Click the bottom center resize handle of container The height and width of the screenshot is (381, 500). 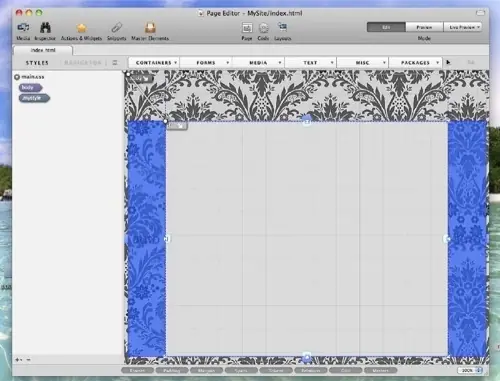tap(307, 358)
